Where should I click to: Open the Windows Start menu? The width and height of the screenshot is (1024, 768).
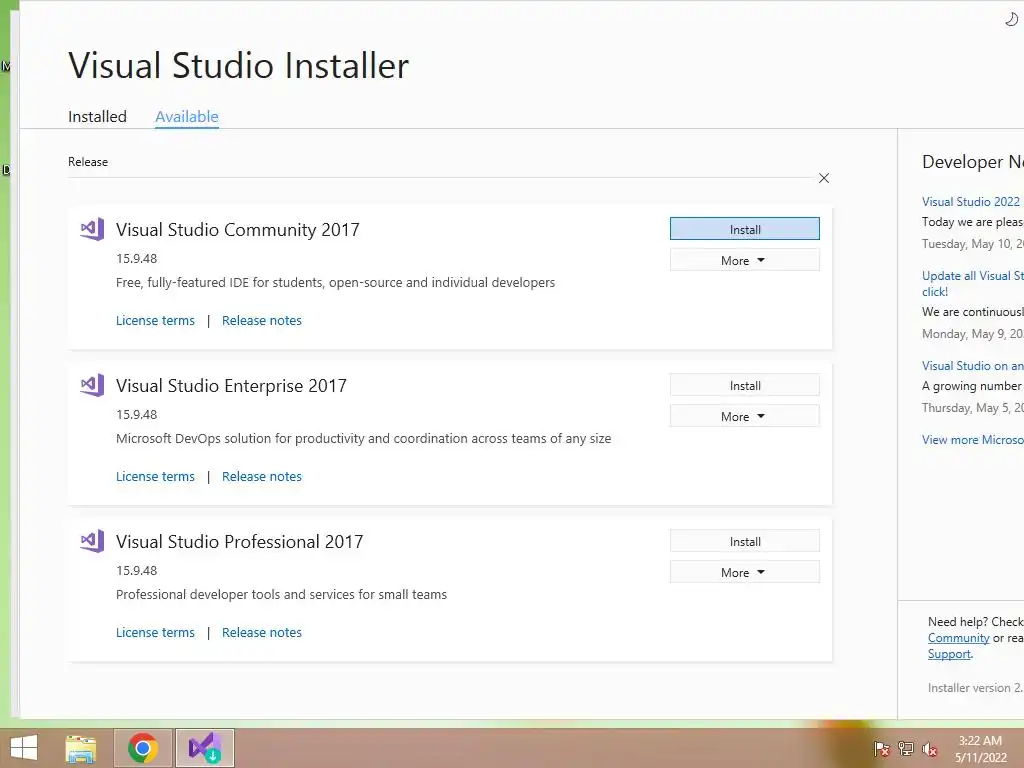tap(24, 748)
